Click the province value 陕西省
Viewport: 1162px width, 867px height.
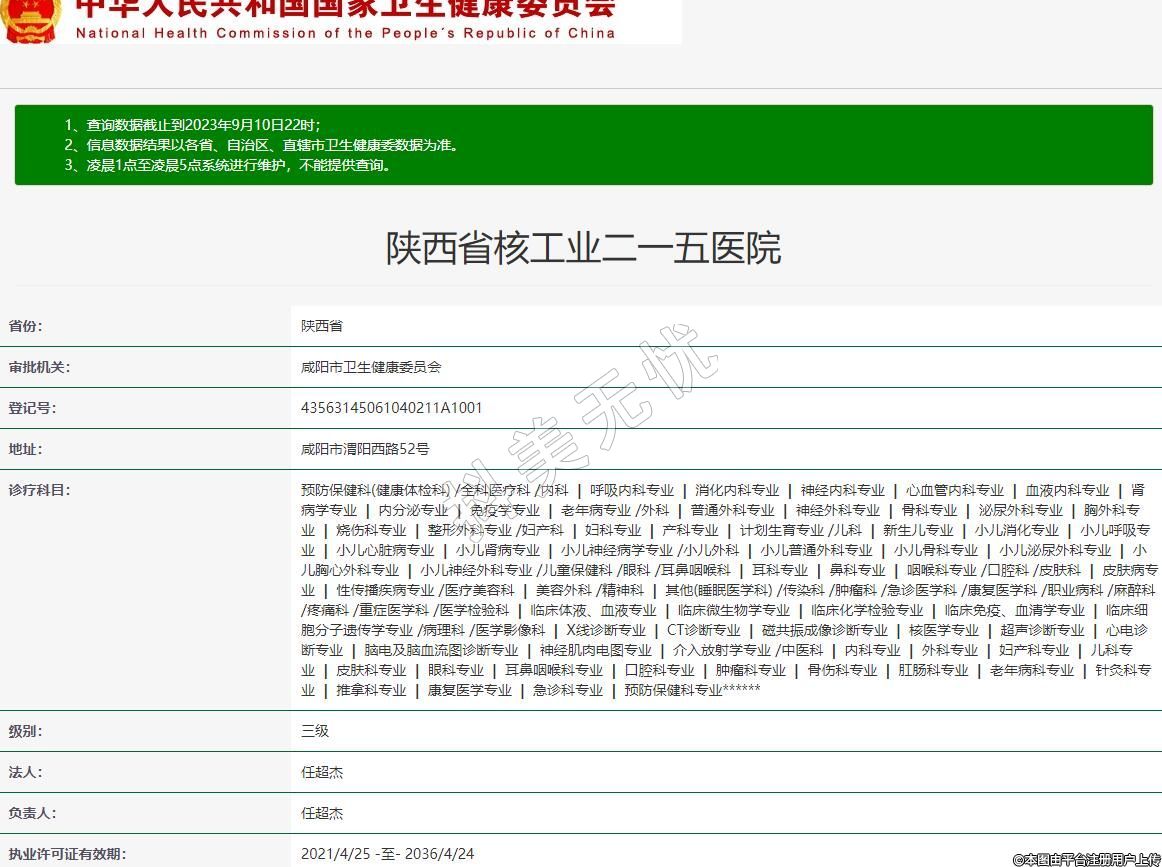pyautogui.click(x=322, y=326)
